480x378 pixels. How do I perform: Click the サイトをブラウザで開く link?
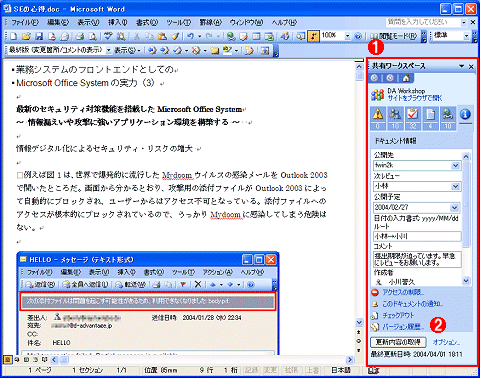pos(415,98)
